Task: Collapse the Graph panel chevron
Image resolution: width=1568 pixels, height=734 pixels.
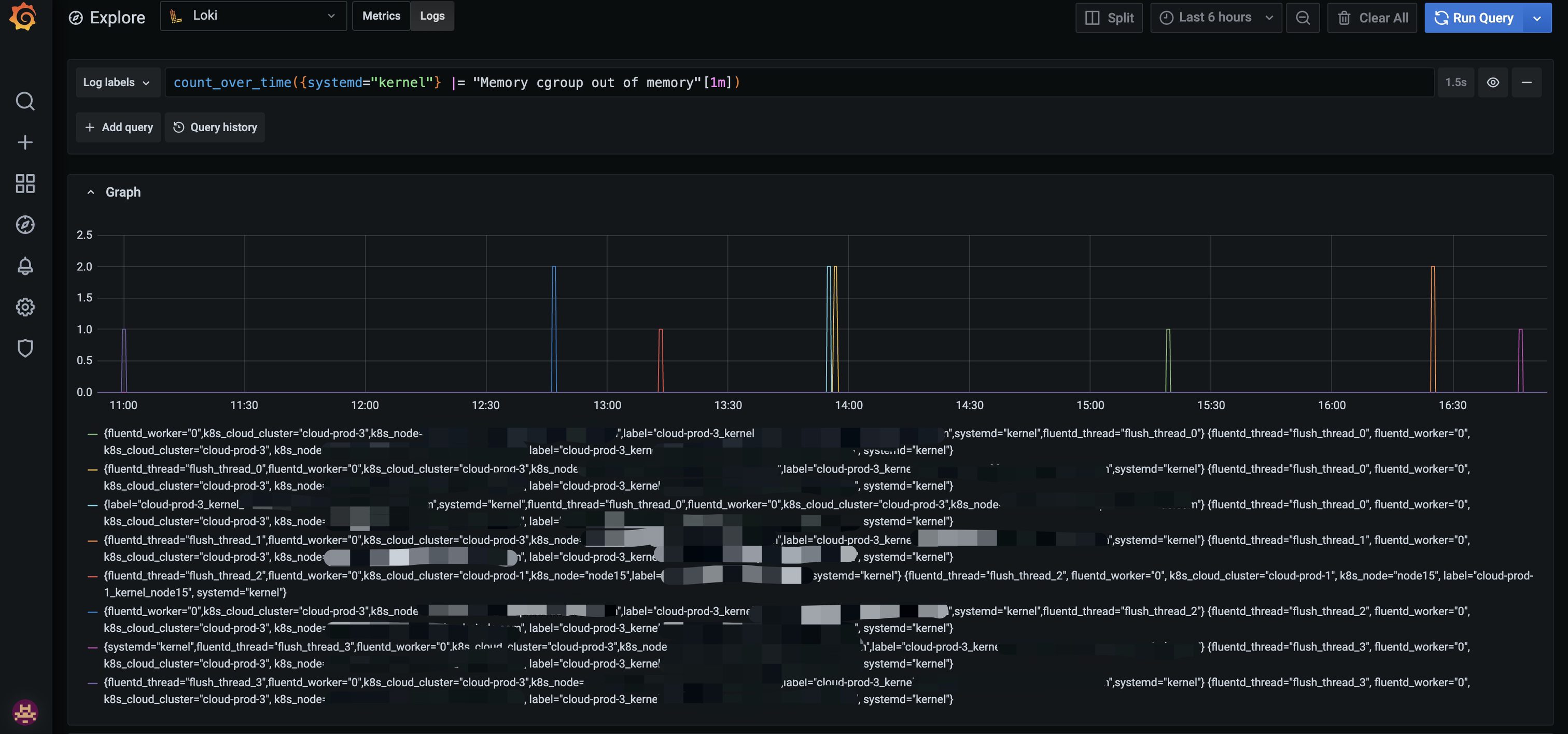Action: coord(91,192)
